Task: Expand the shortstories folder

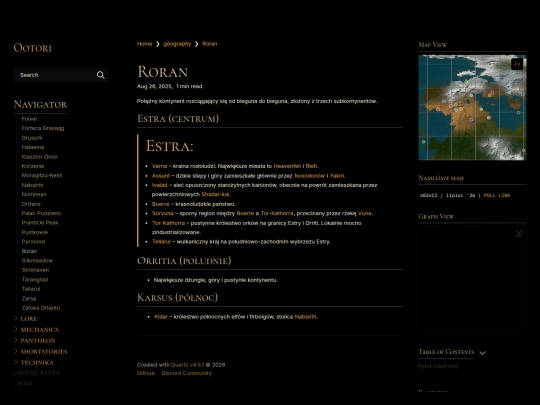Action: point(44,352)
